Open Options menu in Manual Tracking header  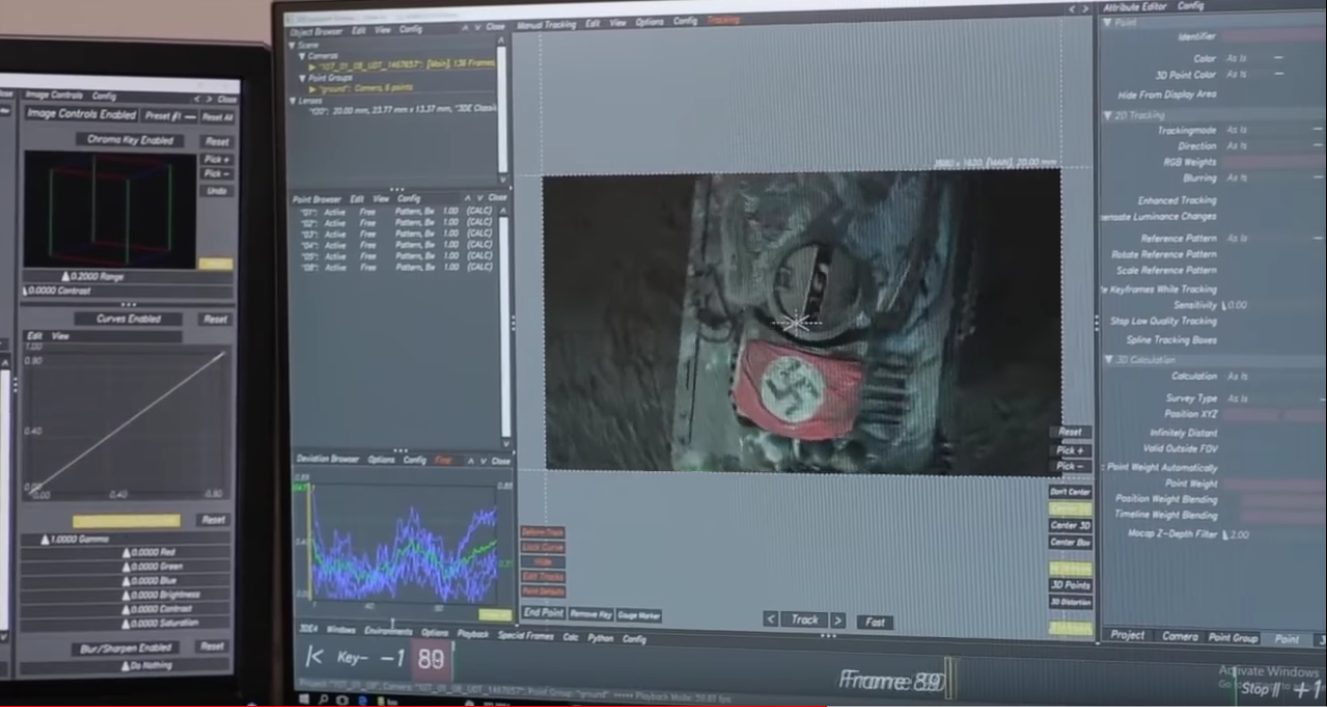tap(649, 21)
